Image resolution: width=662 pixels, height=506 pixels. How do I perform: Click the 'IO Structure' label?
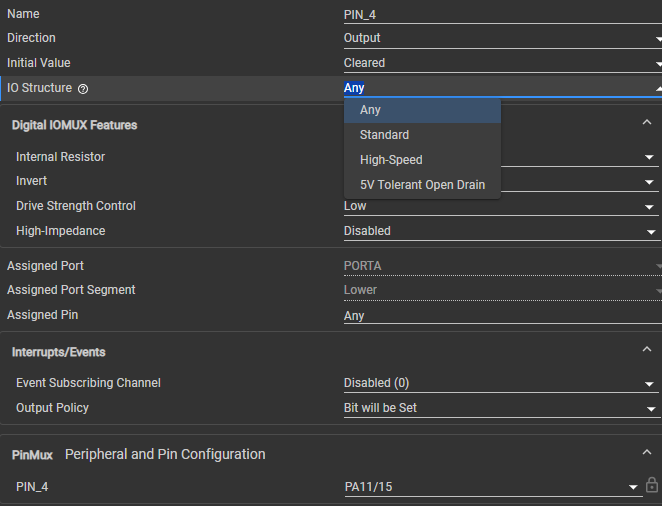(39, 88)
